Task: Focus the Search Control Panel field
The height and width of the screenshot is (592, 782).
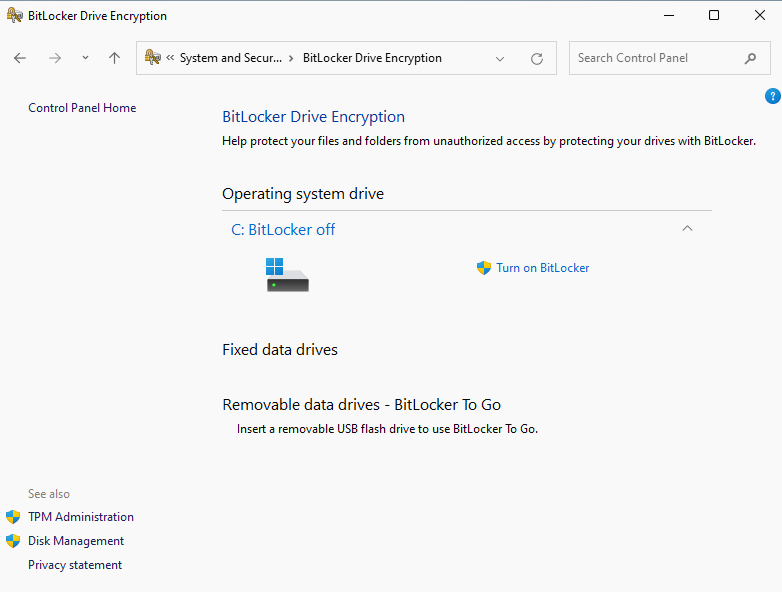Action: (655, 58)
